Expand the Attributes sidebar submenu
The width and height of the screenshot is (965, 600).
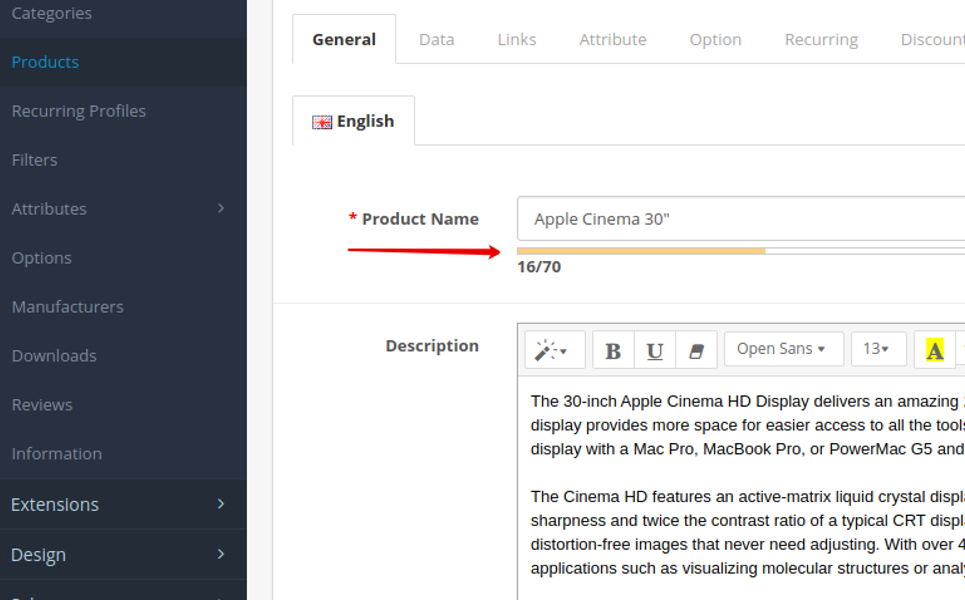click(123, 209)
